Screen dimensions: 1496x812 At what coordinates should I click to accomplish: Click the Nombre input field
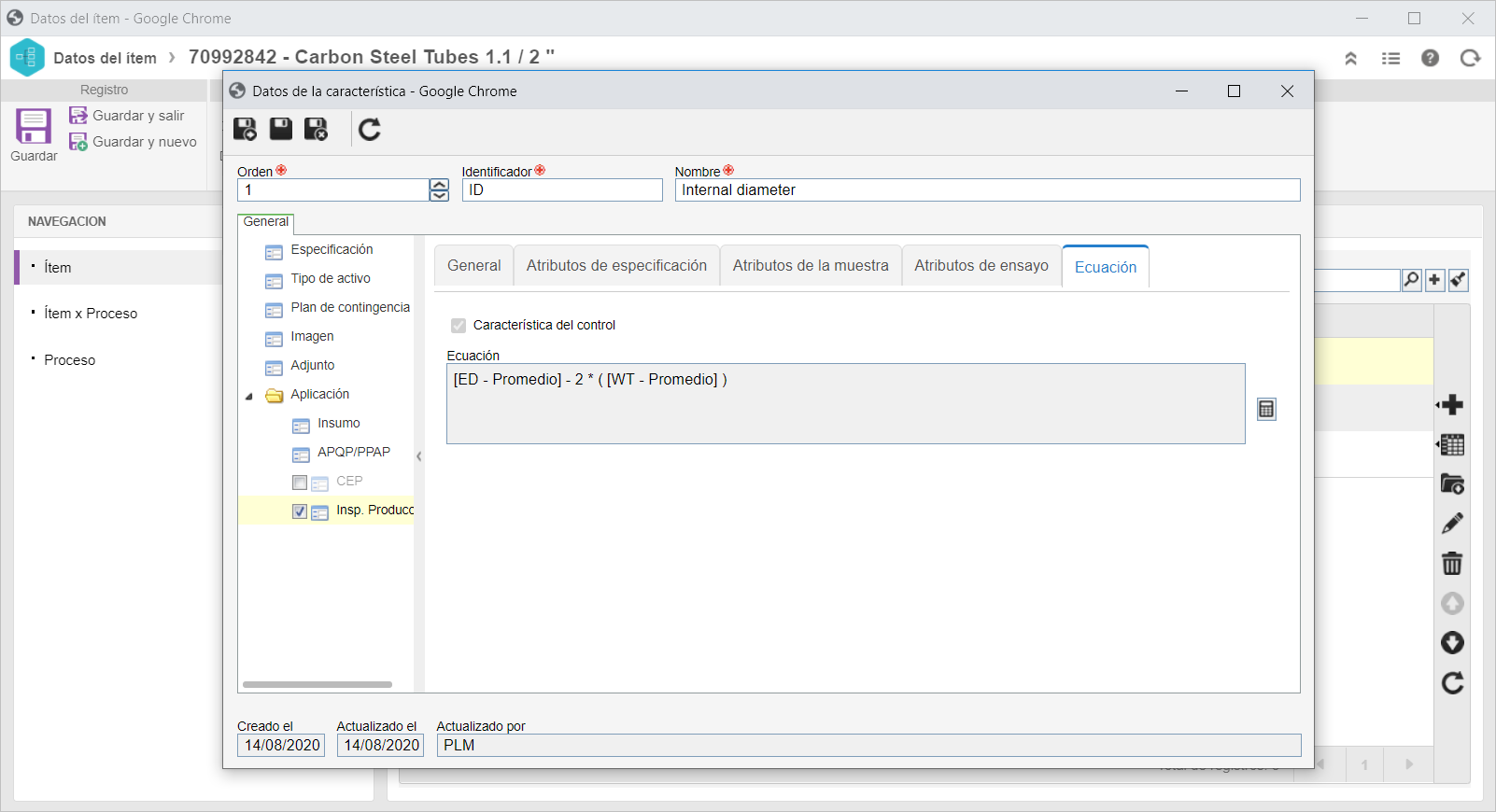987,190
